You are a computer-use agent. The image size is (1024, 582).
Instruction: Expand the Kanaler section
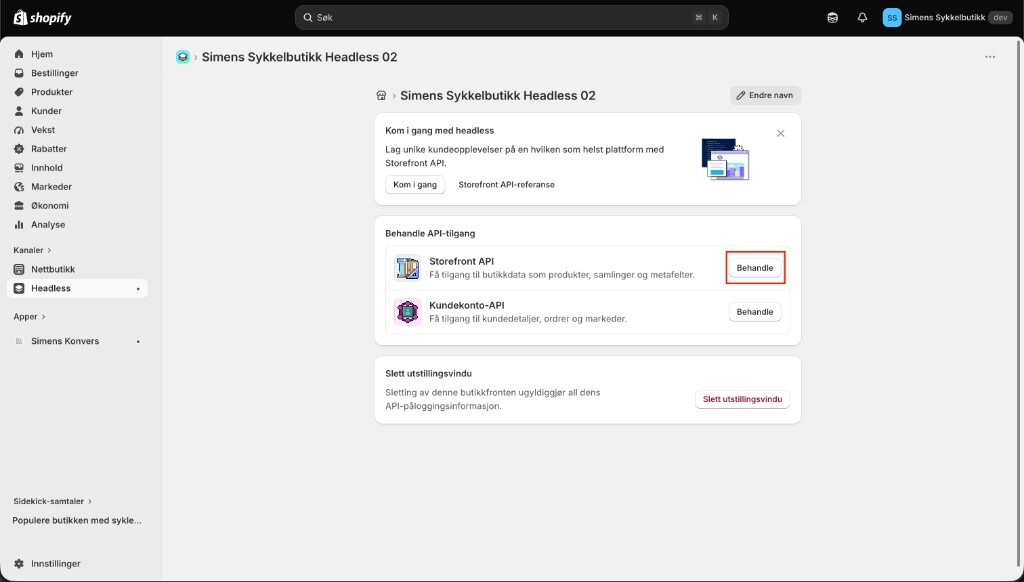(32, 250)
